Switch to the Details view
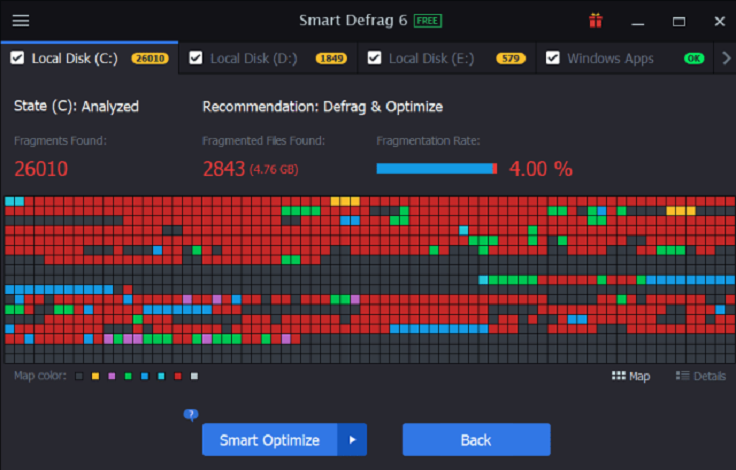The image size is (736, 470). (x=701, y=376)
